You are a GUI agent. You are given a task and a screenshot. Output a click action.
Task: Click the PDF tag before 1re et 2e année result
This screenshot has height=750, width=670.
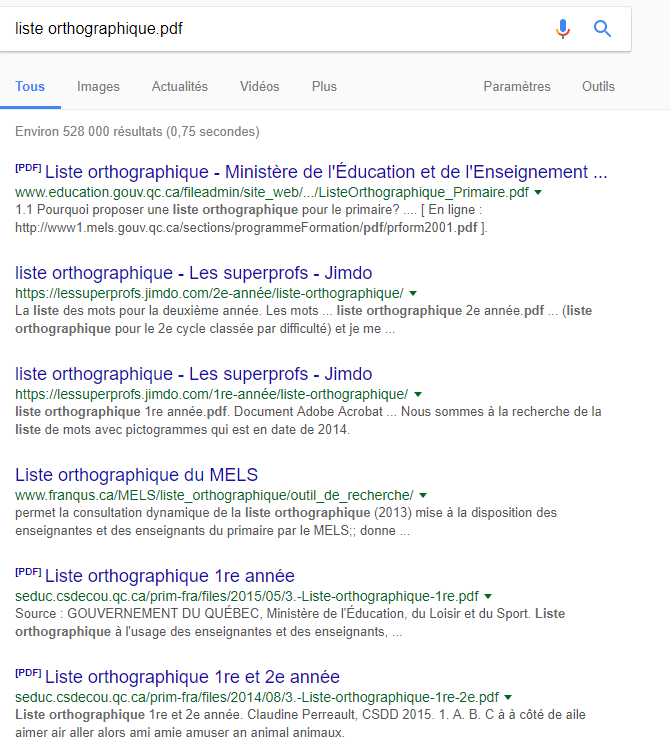(x=28, y=673)
